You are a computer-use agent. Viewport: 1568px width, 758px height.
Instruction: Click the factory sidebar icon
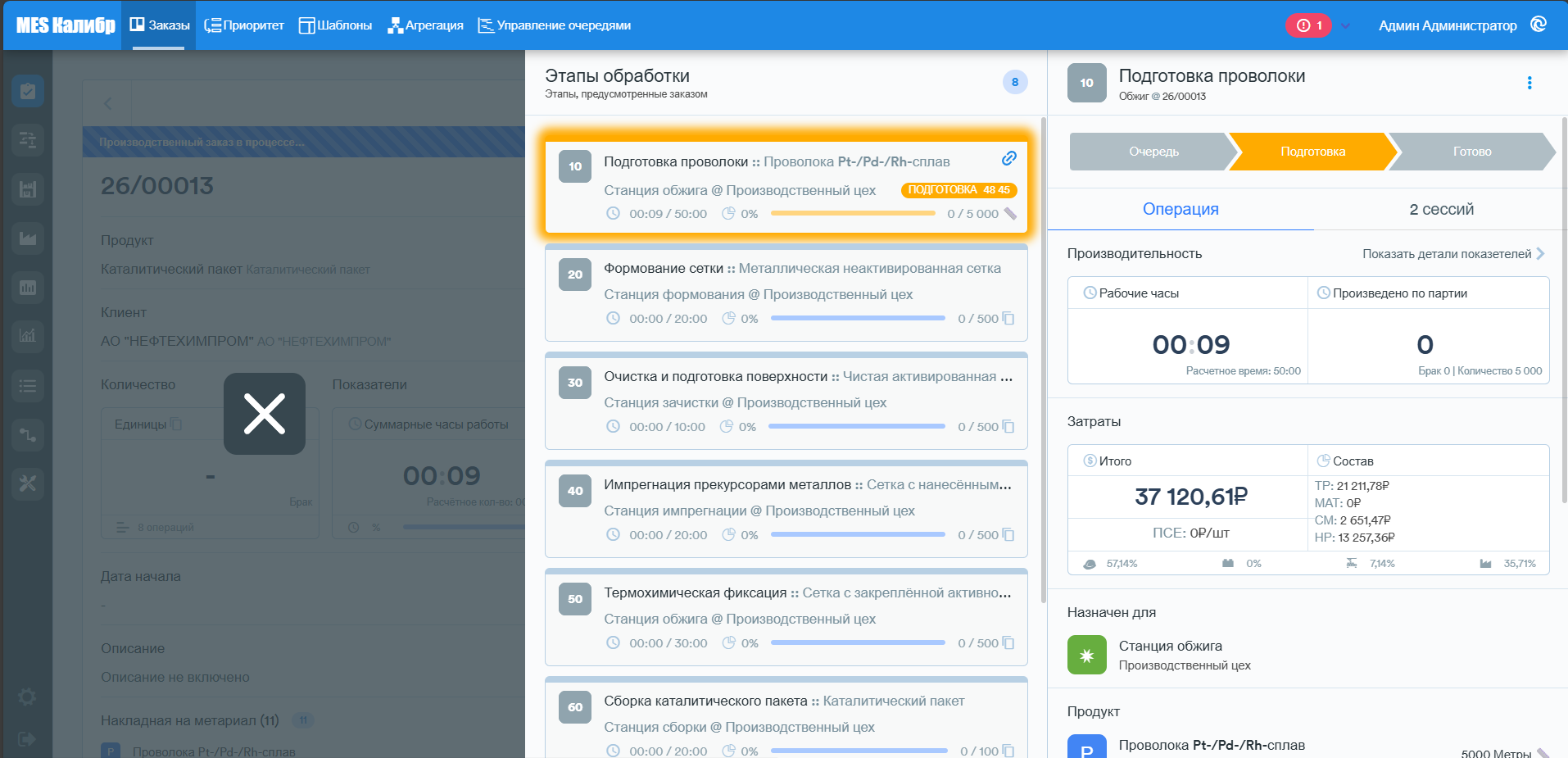28,189
